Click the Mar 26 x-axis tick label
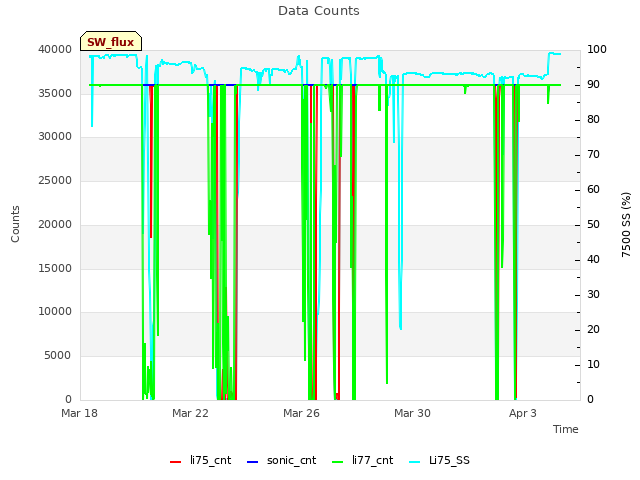This screenshot has height=480, width=640. tap(301, 413)
